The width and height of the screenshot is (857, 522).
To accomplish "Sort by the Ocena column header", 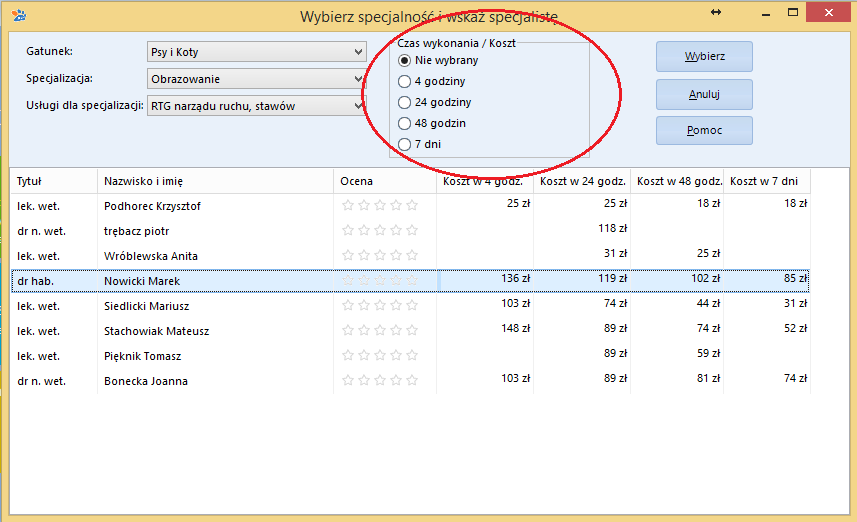I will [x=385, y=181].
